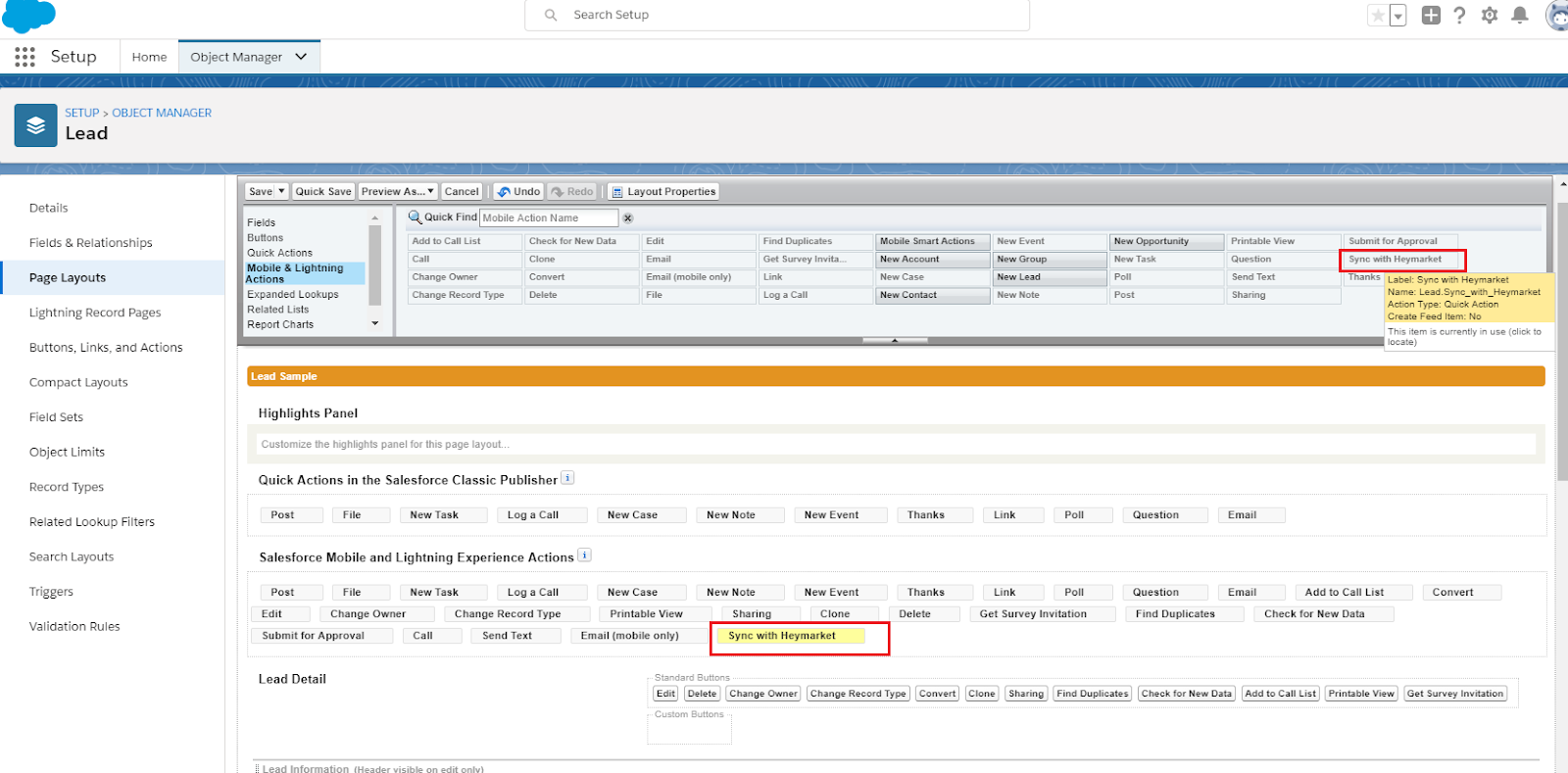Open the help question mark icon
Image resolution: width=1568 pixels, height=773 pixels.
pos(1460,15)
